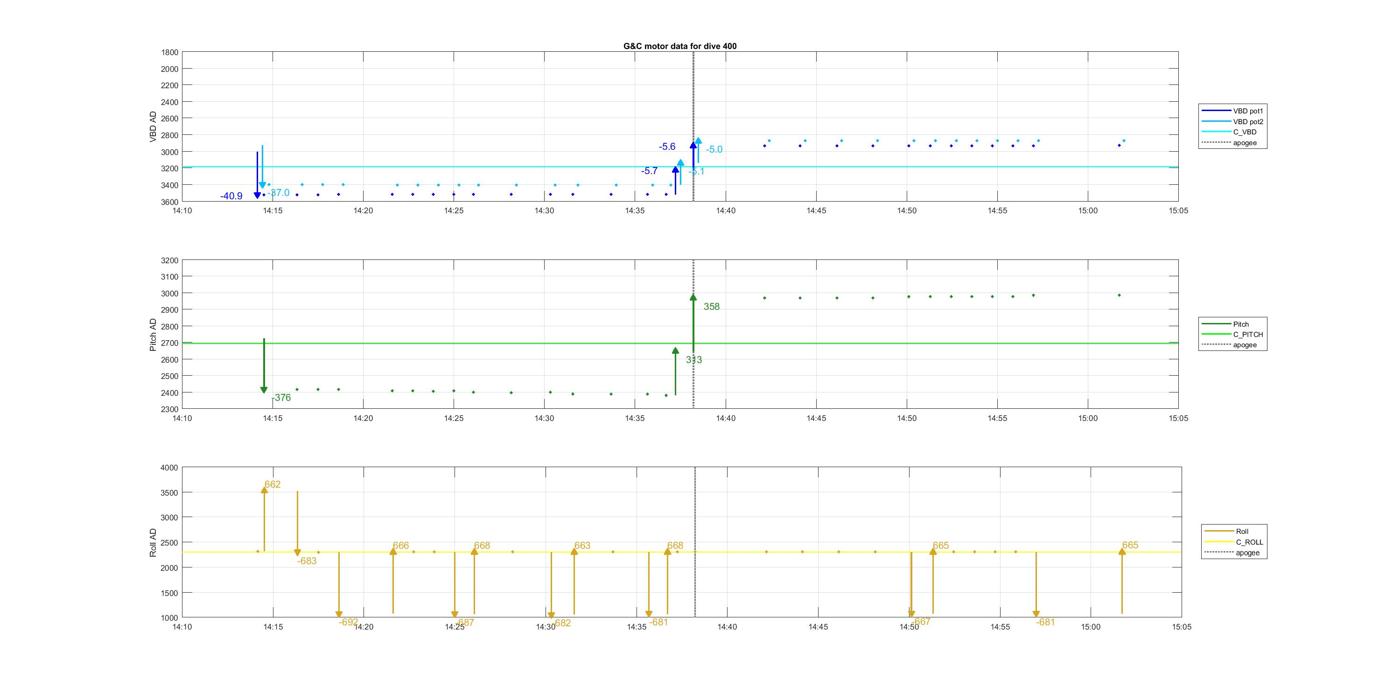Click the '-37.0' VBD data label
The image size is (1400, 693).
point(279,193)
